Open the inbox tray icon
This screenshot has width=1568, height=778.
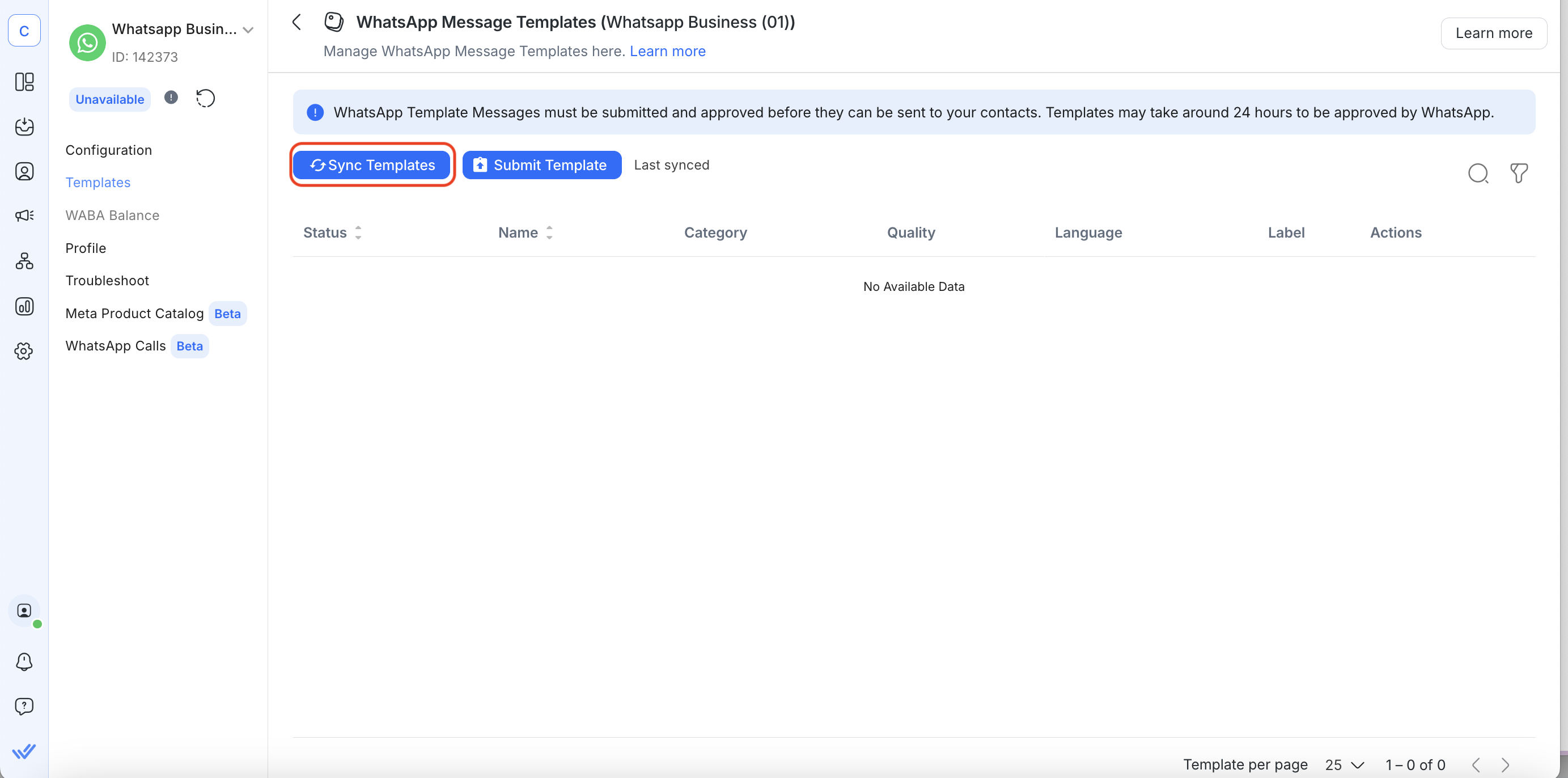pyautogui.click(x=24, y=127)
